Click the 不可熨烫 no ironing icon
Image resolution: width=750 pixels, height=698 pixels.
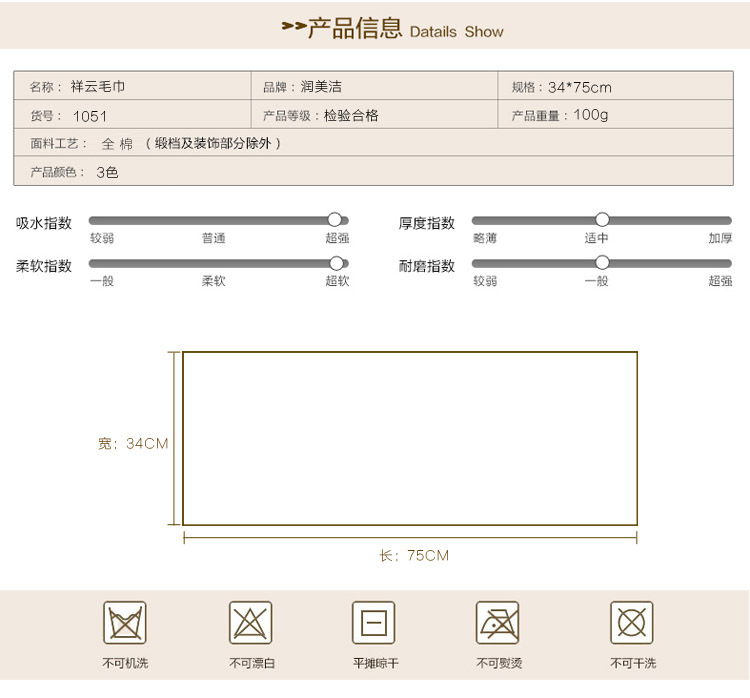pos(497,622)
